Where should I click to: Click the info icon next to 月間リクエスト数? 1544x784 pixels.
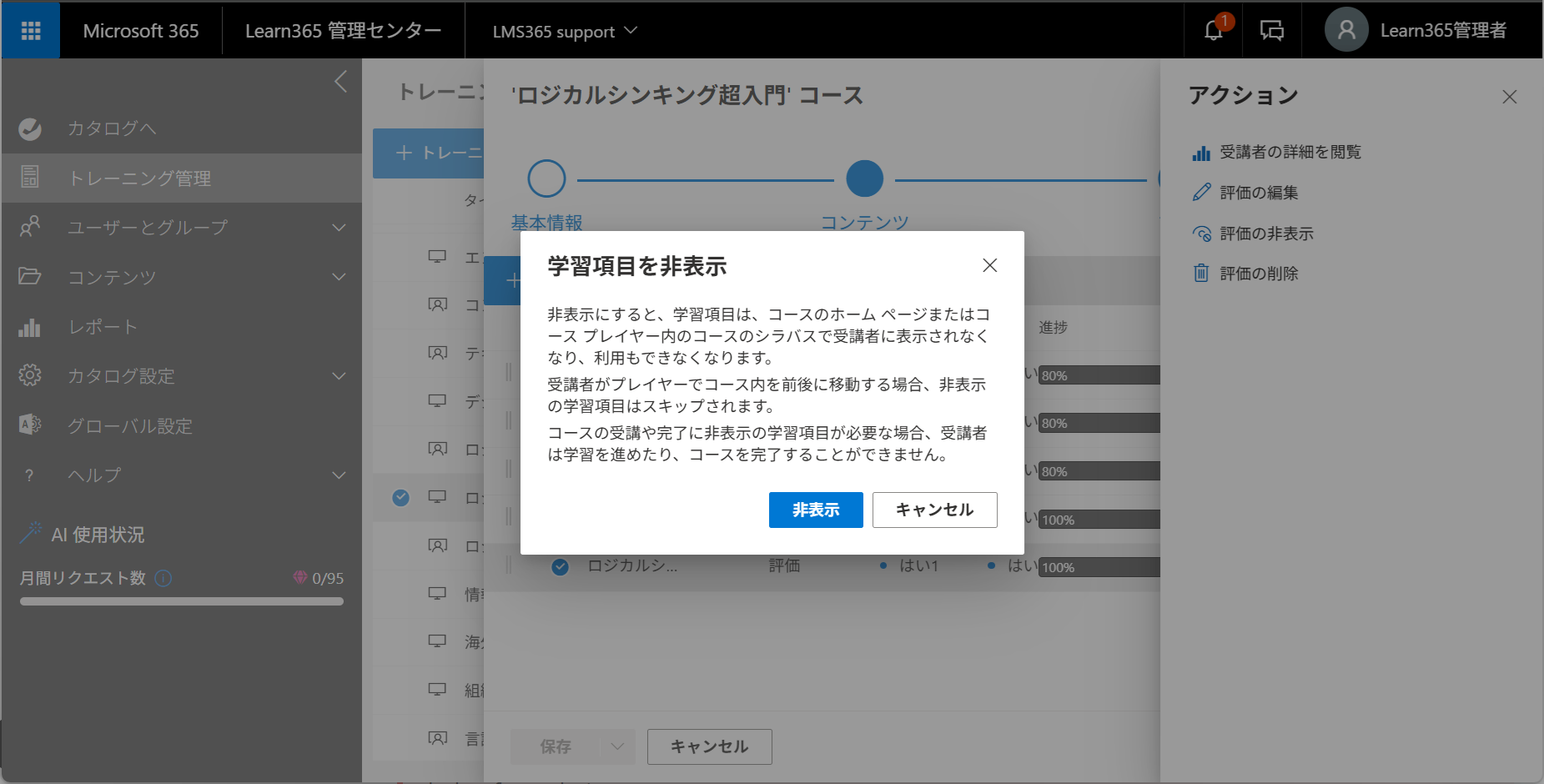point(163,578)
